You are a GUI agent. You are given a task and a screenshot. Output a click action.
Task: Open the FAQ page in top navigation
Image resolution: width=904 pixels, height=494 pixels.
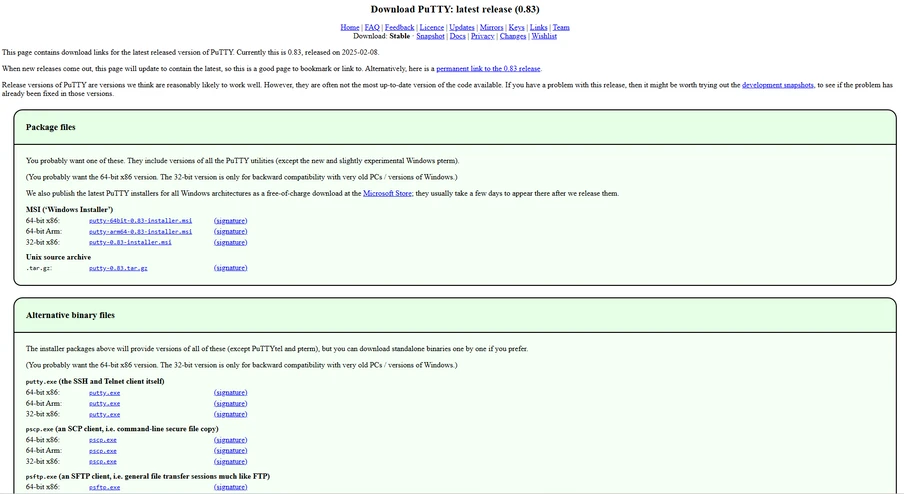[372, 27]
